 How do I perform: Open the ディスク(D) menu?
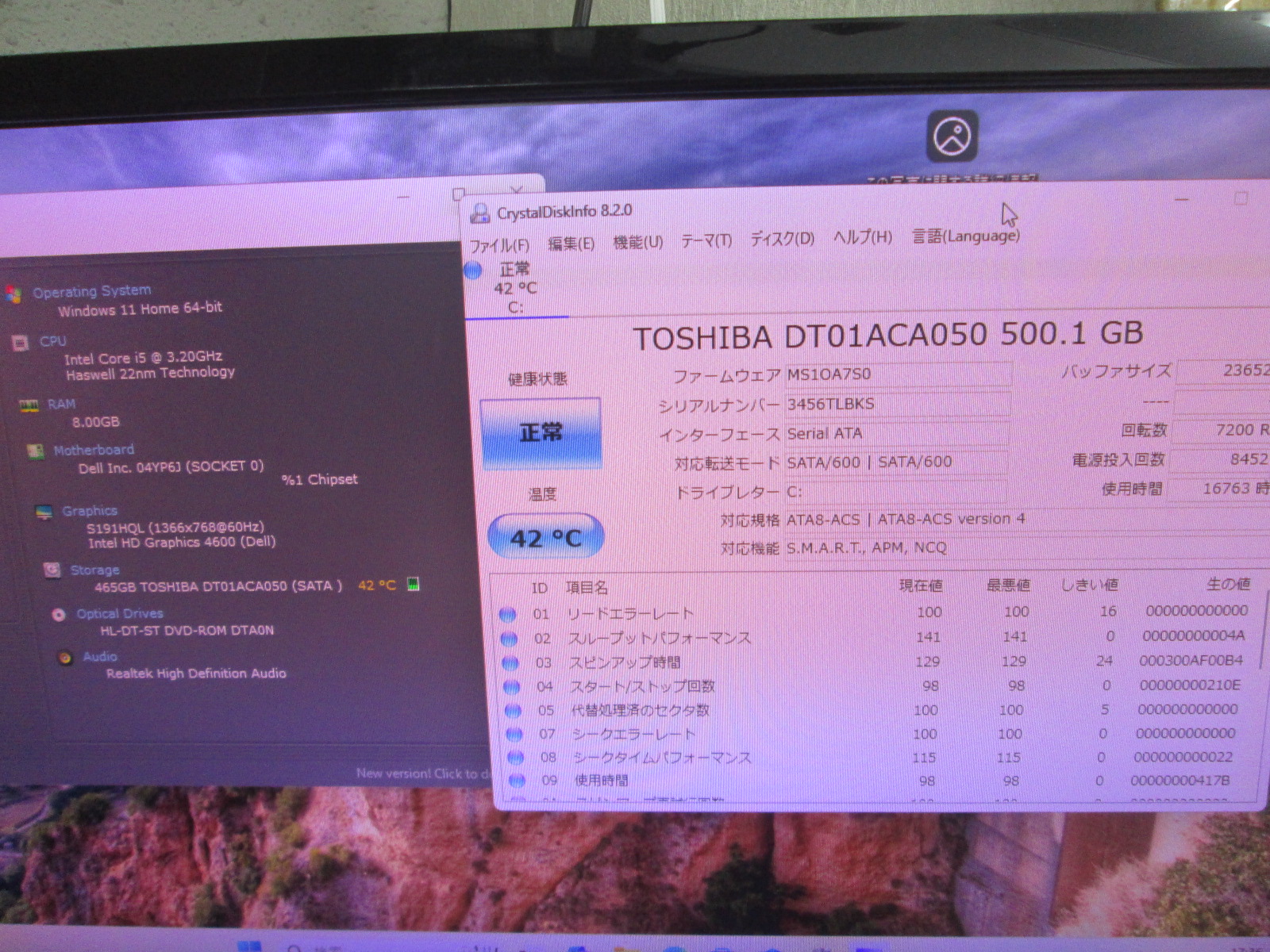click(782, 239)
